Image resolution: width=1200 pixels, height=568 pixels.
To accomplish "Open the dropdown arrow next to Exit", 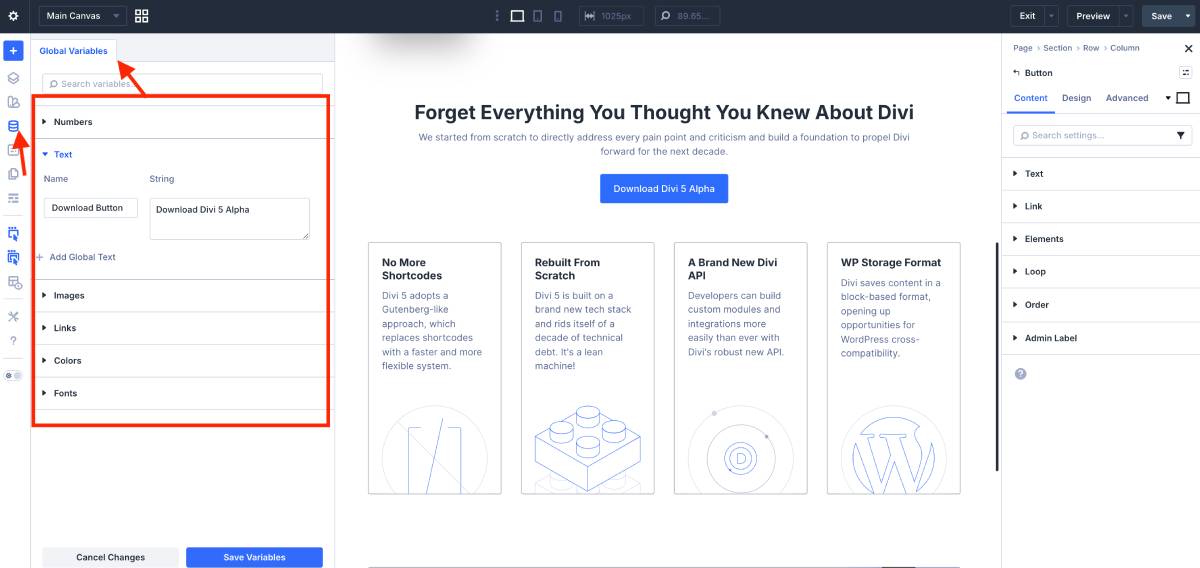I will 1051,16.
